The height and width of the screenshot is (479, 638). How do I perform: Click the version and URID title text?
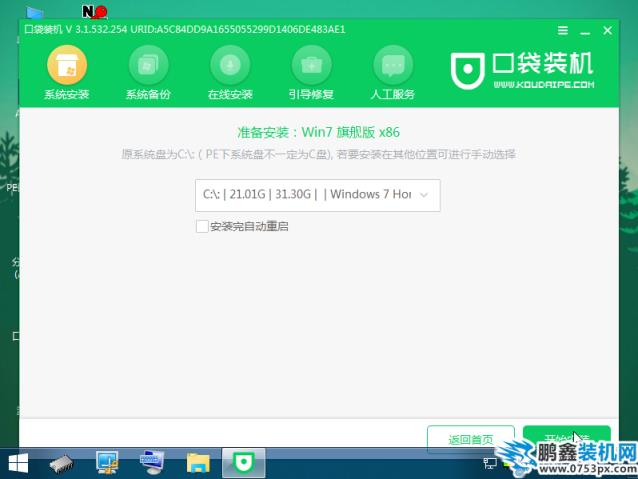[x=185, y=30]
